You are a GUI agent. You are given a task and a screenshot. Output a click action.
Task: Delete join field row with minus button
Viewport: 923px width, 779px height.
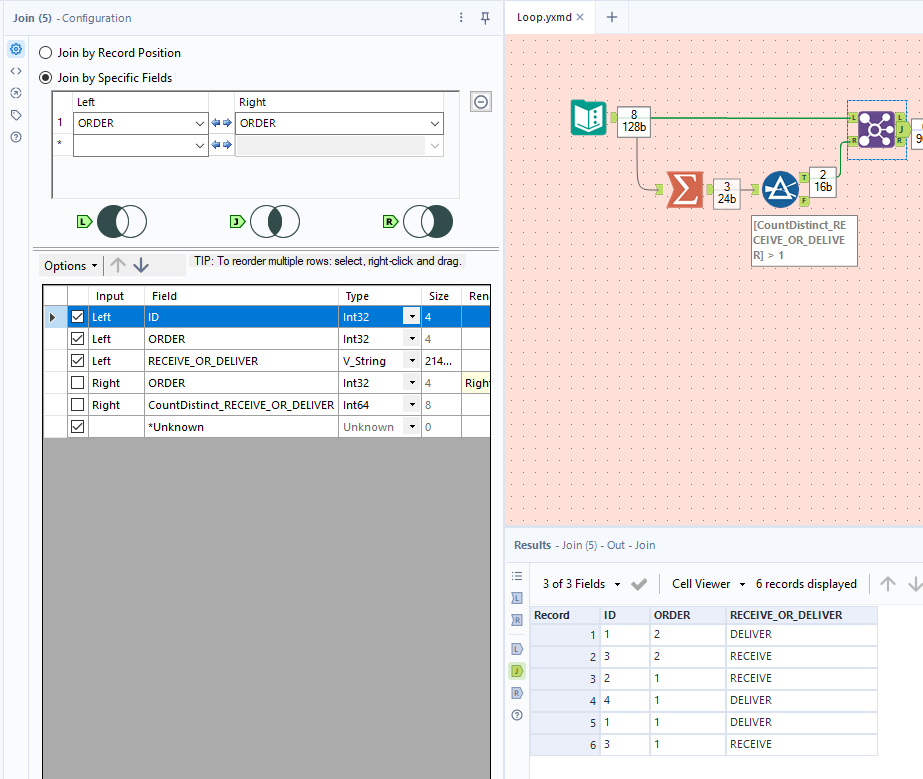click(481, 102)
